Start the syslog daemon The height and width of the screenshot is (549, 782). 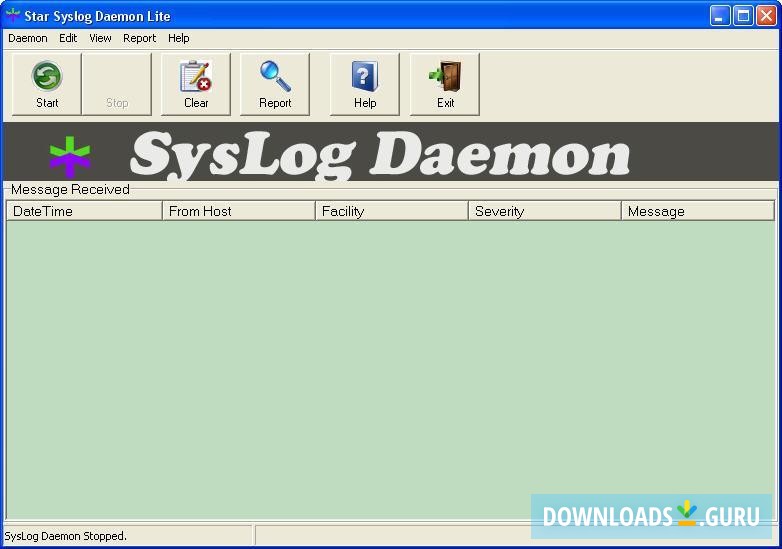tap(46, 84)
